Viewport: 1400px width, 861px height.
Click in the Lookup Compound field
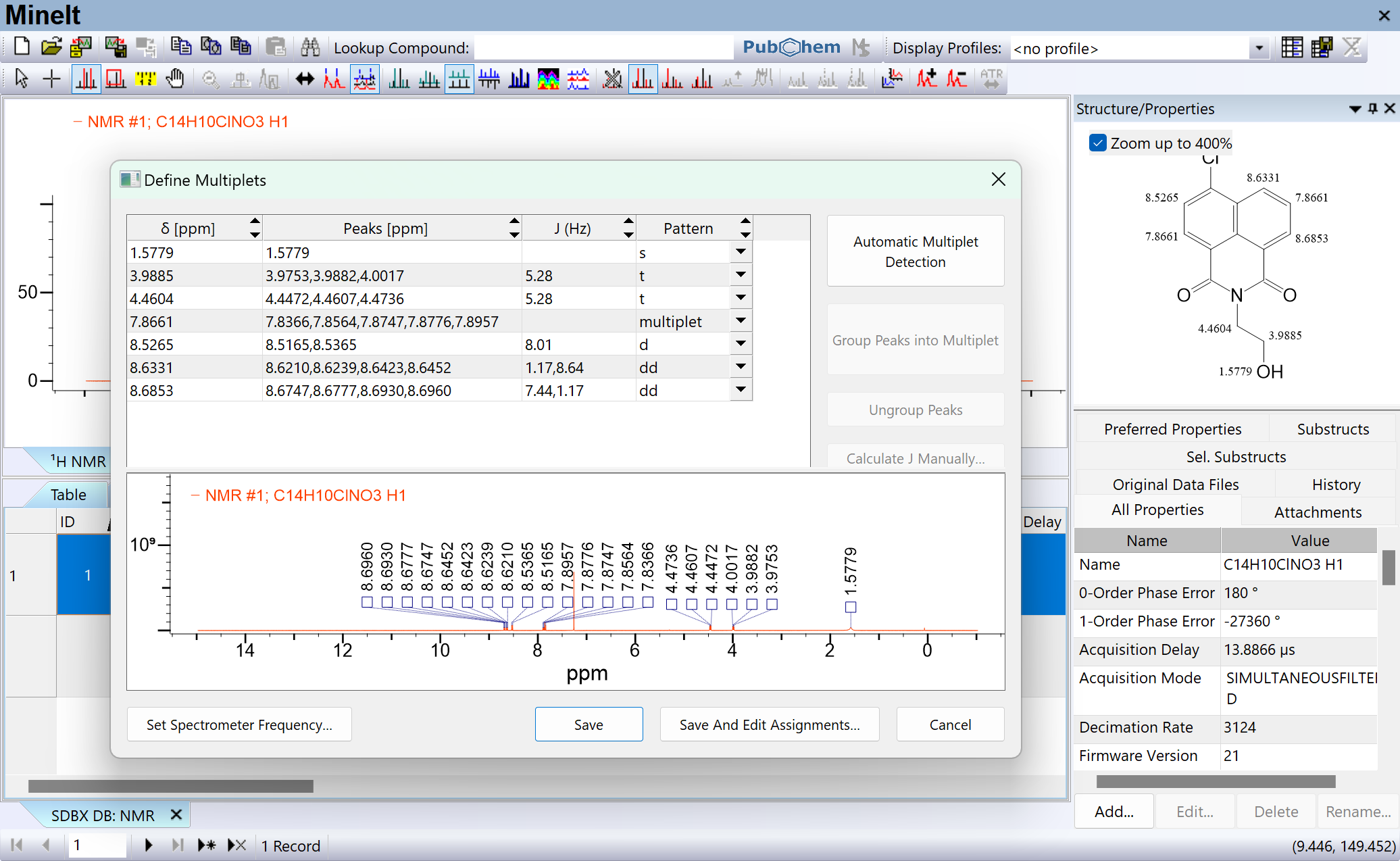tap(603, 48)
